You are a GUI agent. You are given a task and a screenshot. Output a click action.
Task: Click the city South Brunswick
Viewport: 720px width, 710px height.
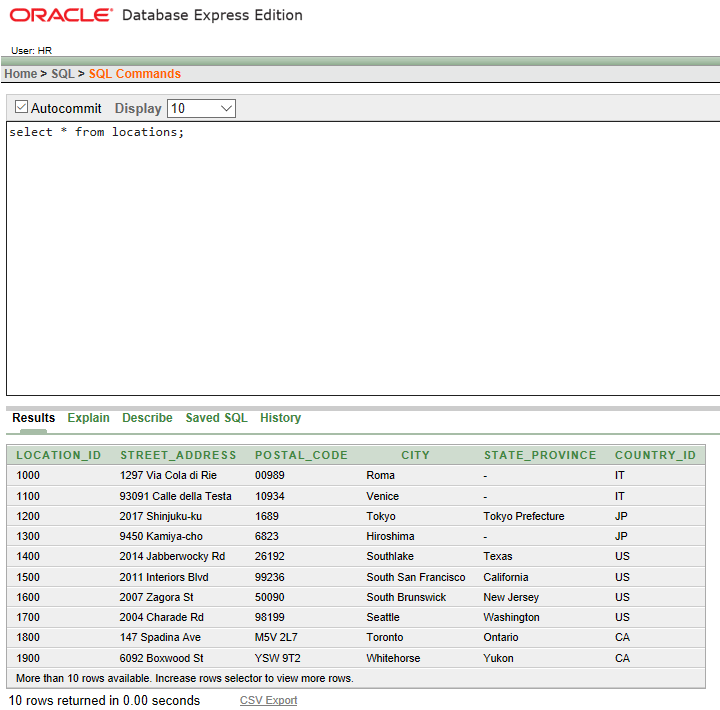point(406,597)
